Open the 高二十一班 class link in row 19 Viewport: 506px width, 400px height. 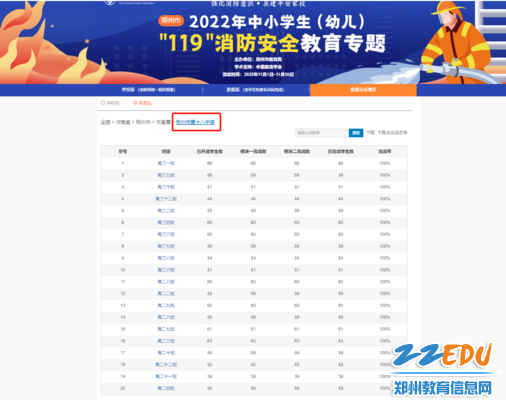coord(166,376)
